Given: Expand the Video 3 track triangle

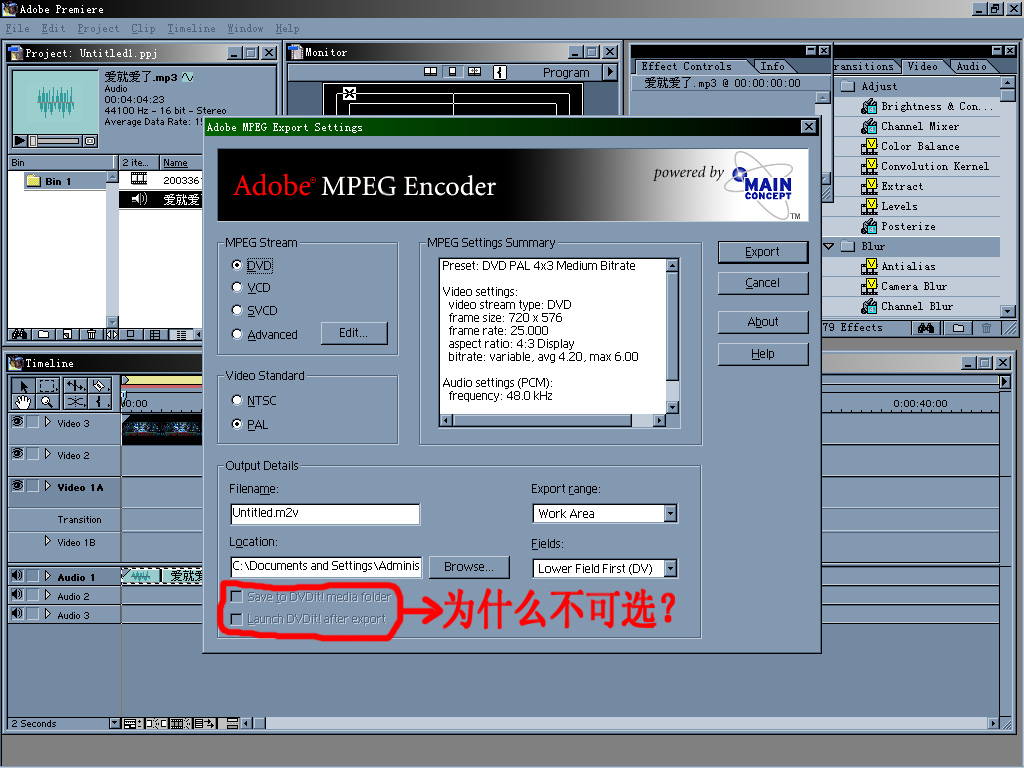Looking at the screenshot, I should [48, 423].
